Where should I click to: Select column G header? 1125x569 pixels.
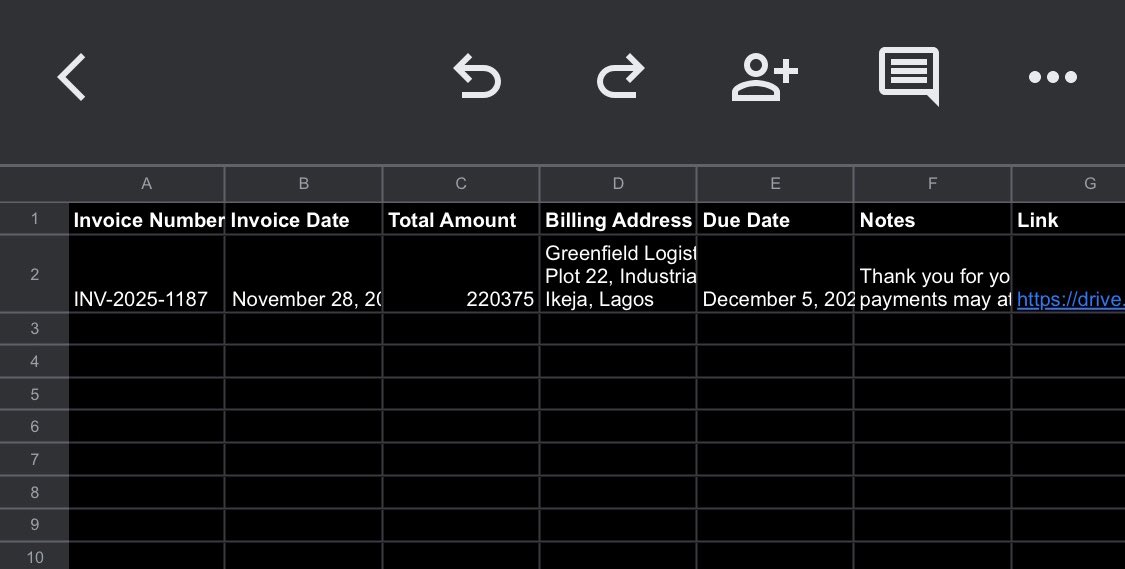coord(1069,184)
